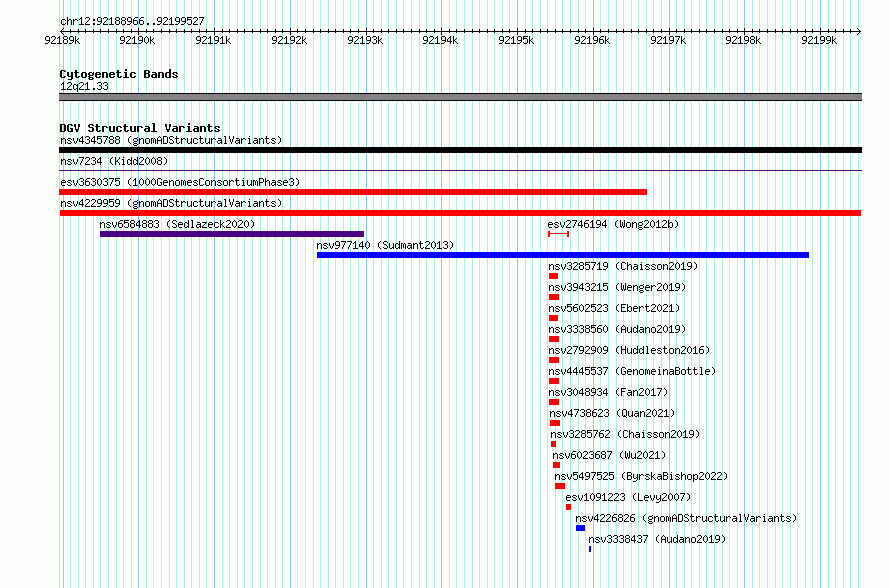Select the black nsv4345788 variant bar
Screen dimensions: 890x588
pyautogui.click(x=460, y=150)
